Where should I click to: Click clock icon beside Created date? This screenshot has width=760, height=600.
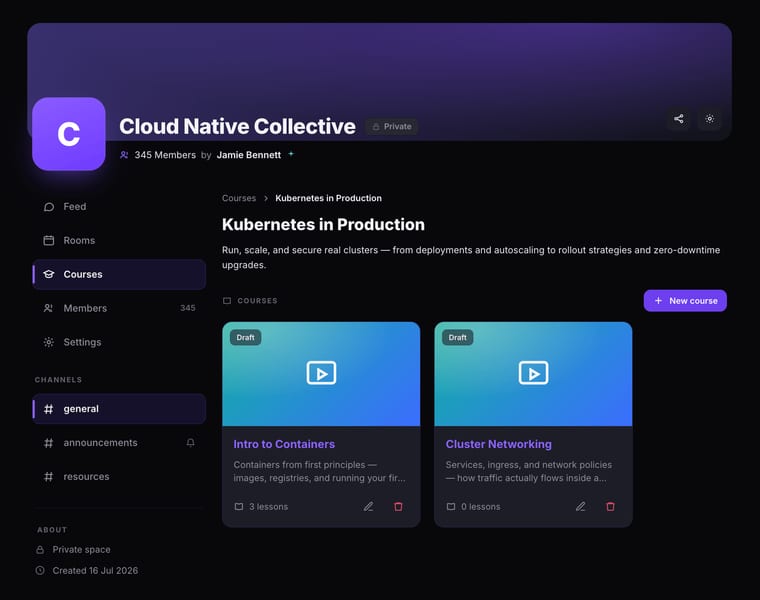[40, 571]
